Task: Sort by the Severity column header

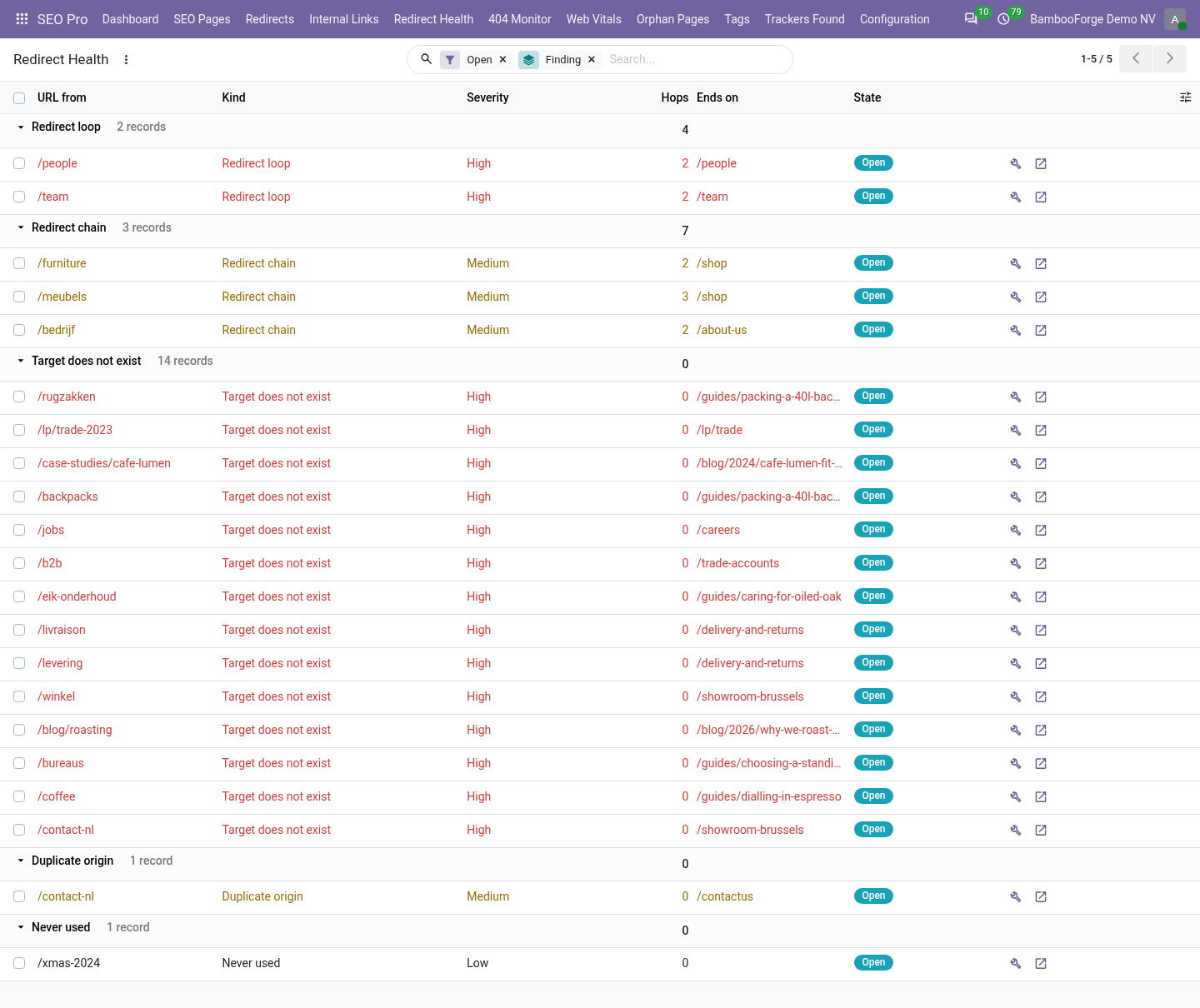Action: (x=487, y=97)
